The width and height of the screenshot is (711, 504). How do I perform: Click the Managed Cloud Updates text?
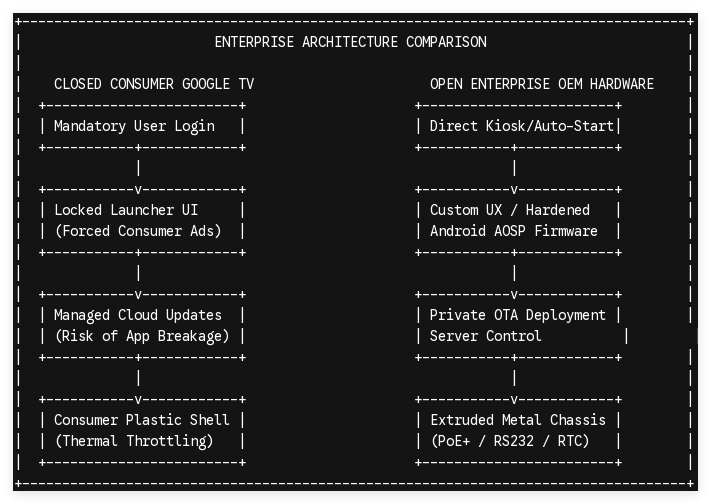[x=138, y=315]
